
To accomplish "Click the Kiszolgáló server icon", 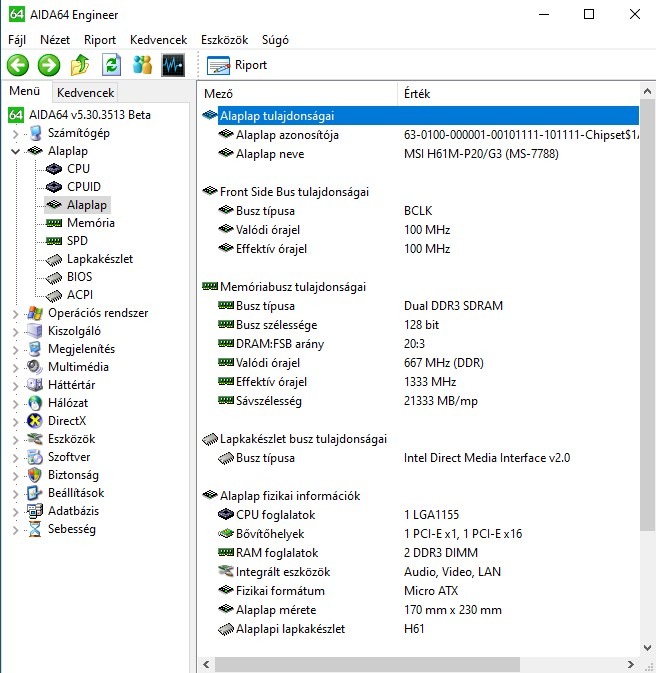I will tap(35, 331).
